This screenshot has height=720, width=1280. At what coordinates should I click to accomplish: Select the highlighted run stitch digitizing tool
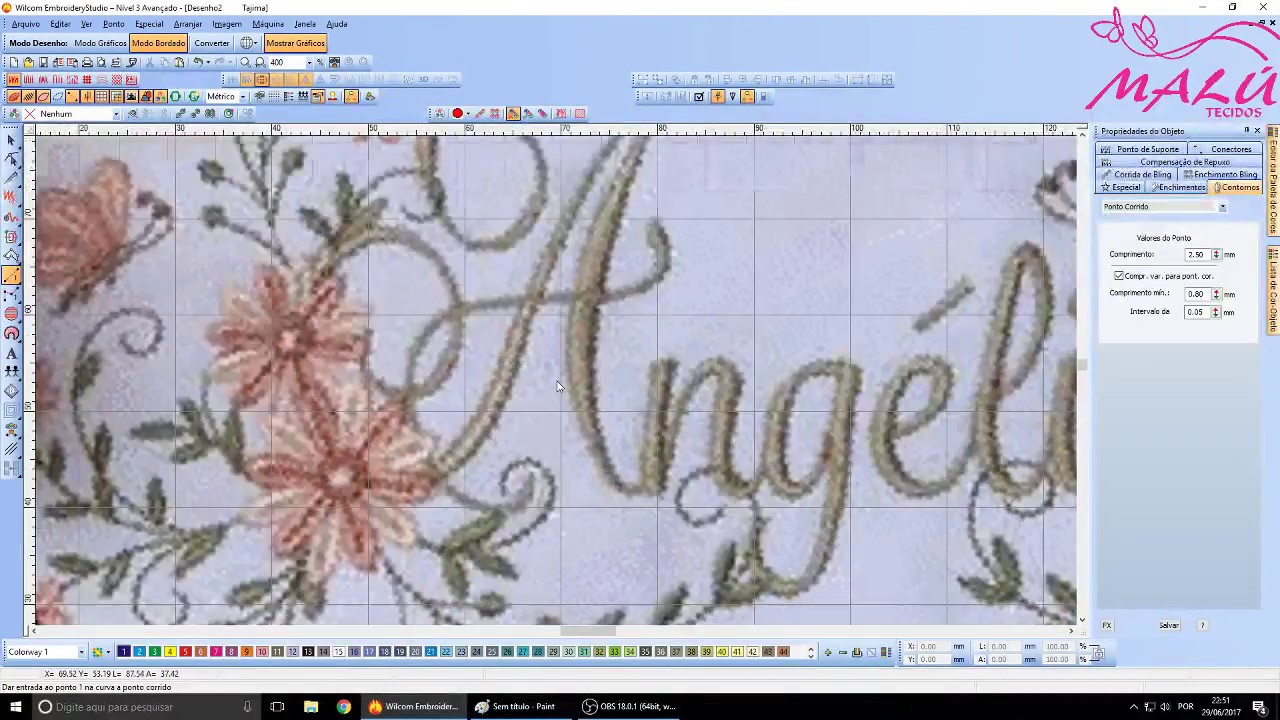[11, 276]
